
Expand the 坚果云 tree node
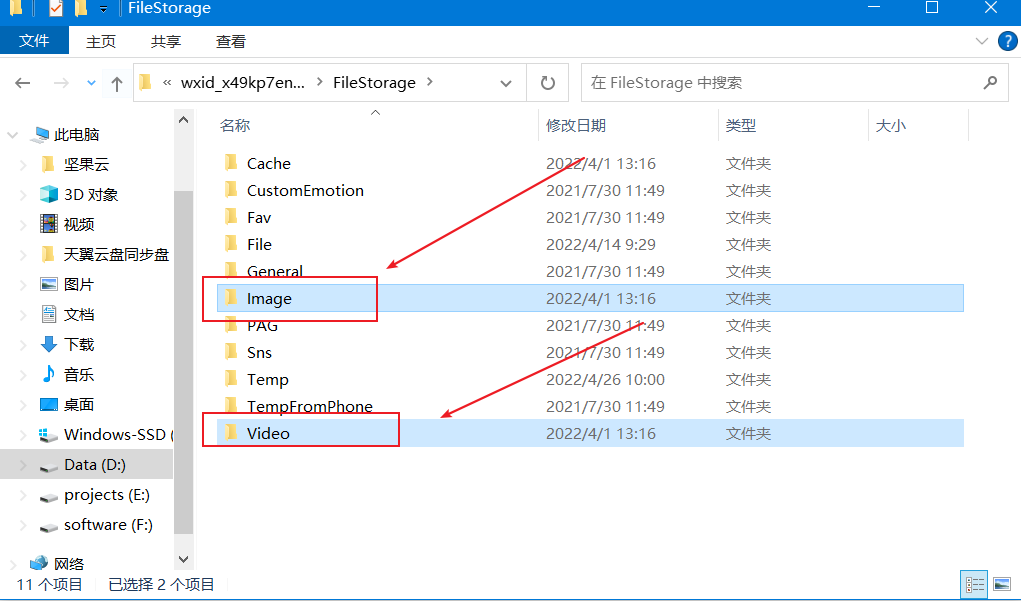[23, 165]
